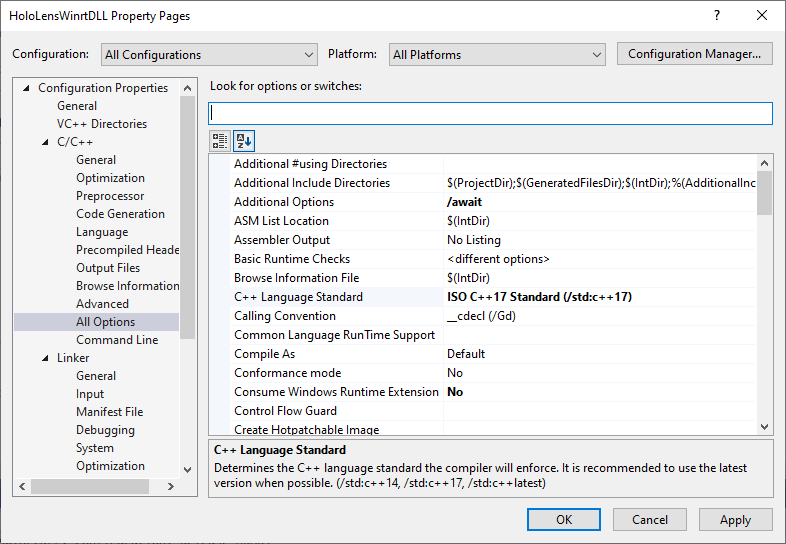Open the Code Generation page
This screenshot has height=544, width=786.
(120, 214)
